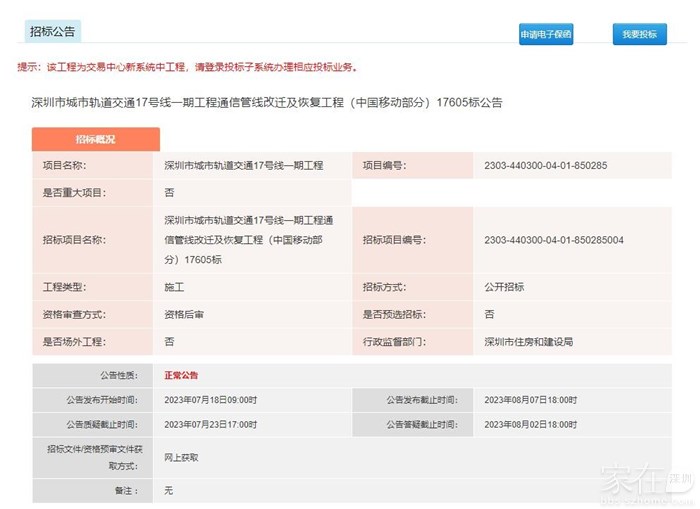Click publish deadline 2023年08月07日18:00时
700x509 pixels.
[x=530, y=400]
